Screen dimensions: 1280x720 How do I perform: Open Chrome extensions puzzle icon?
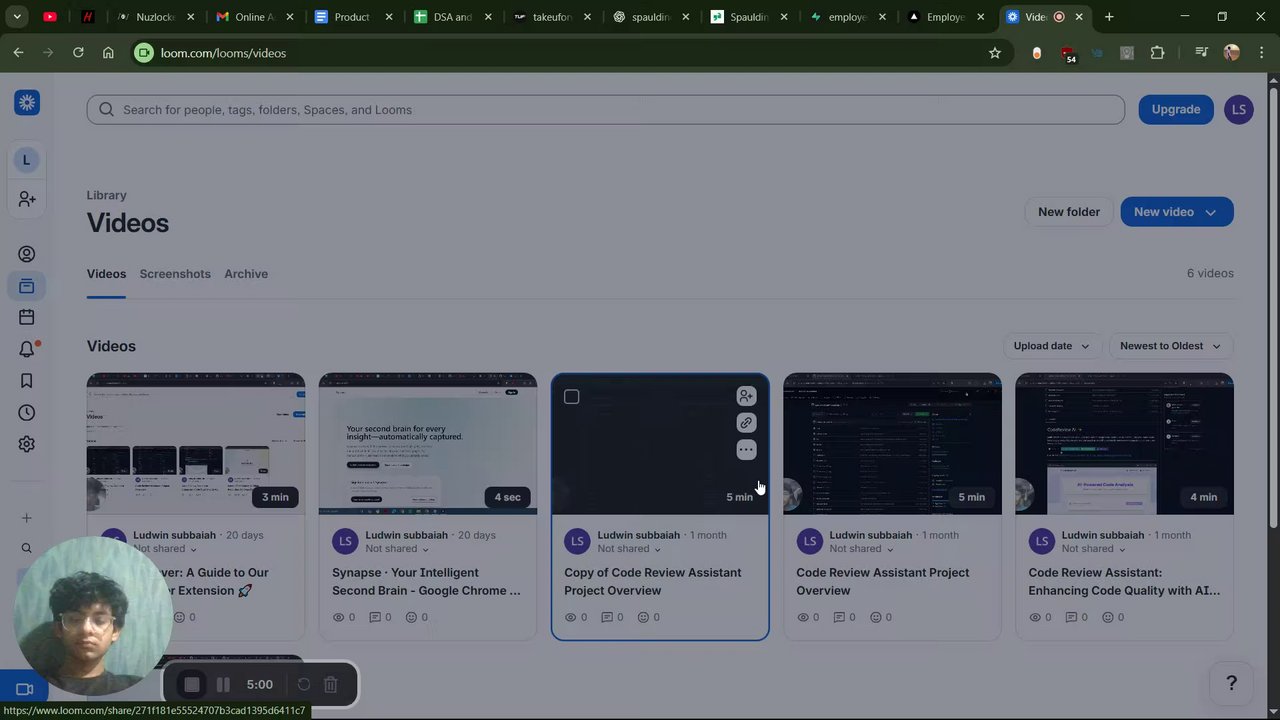pyautogui.click(x=1158, y=53)
